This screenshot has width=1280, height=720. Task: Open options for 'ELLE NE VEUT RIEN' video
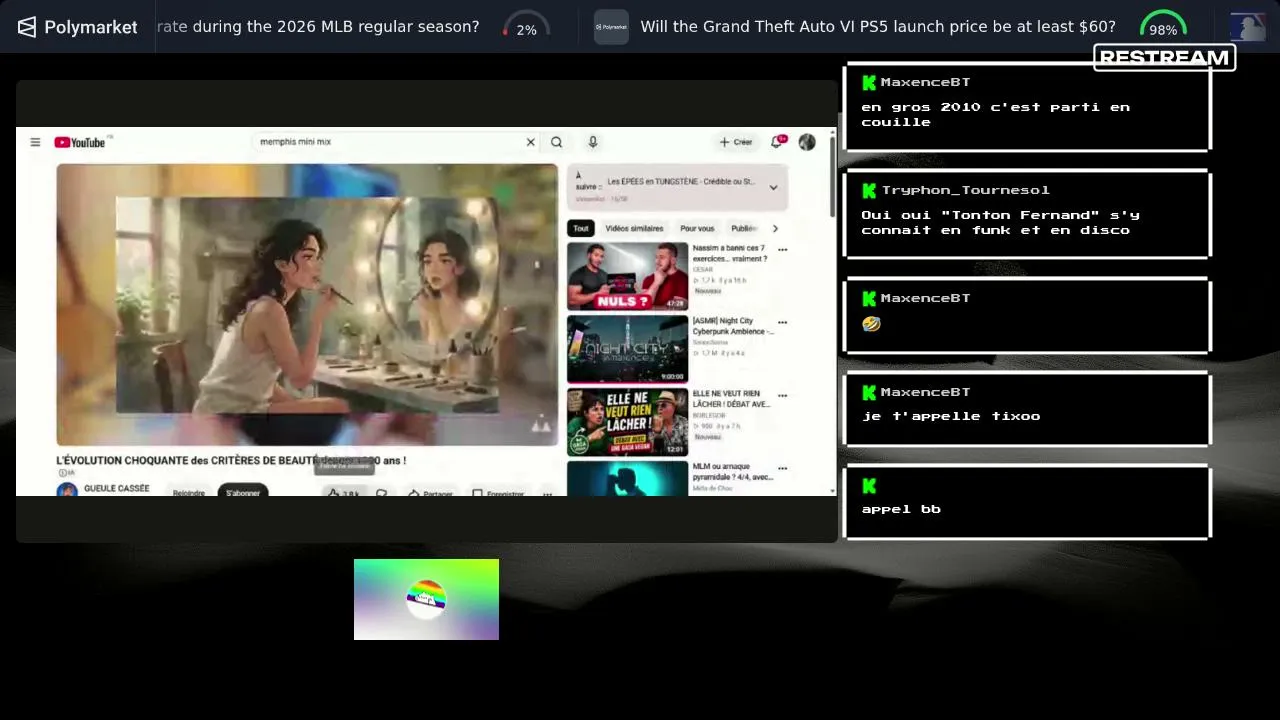tap(782, 396)
